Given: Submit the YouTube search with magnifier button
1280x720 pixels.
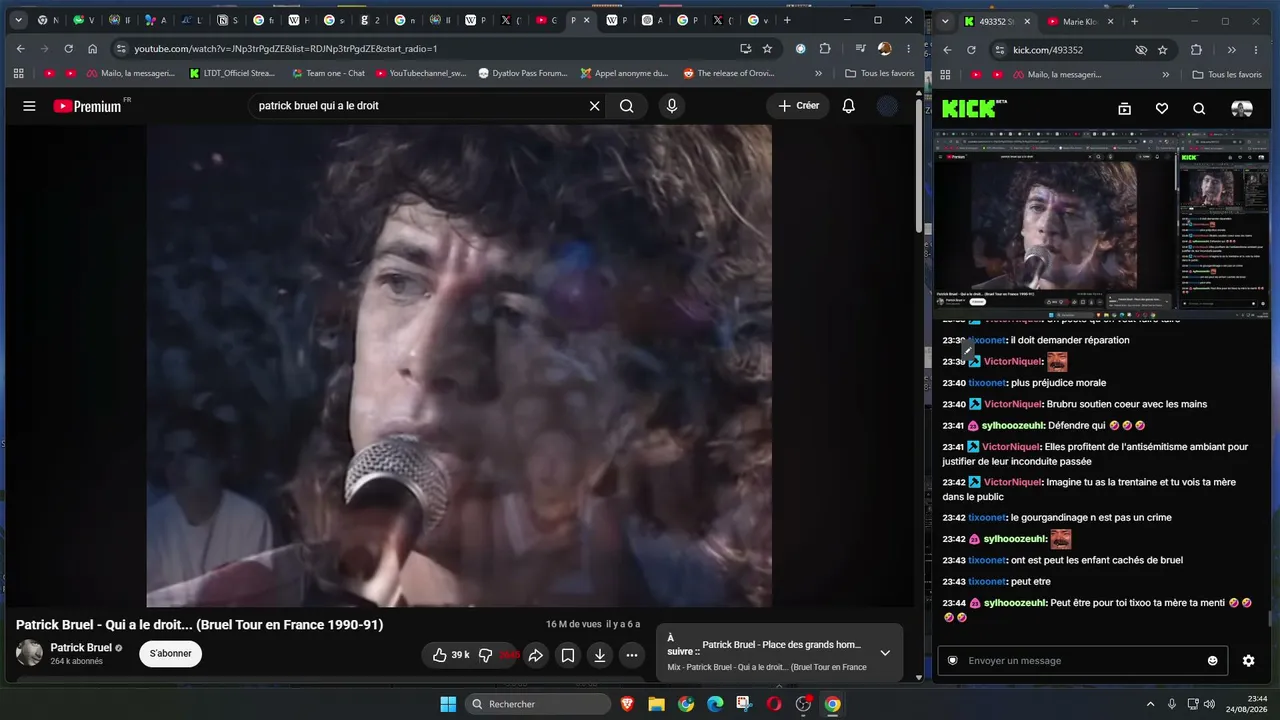Looking at the screenshot, I should coord(626,106).
